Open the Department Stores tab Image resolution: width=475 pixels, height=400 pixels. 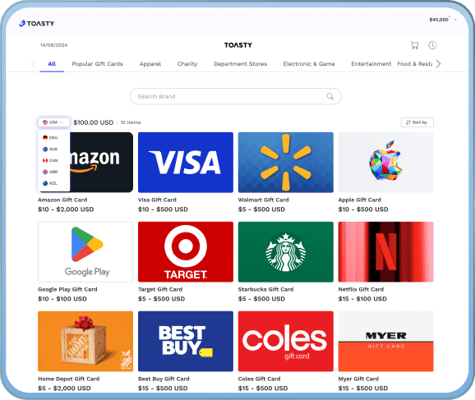[x=240, y=64]
